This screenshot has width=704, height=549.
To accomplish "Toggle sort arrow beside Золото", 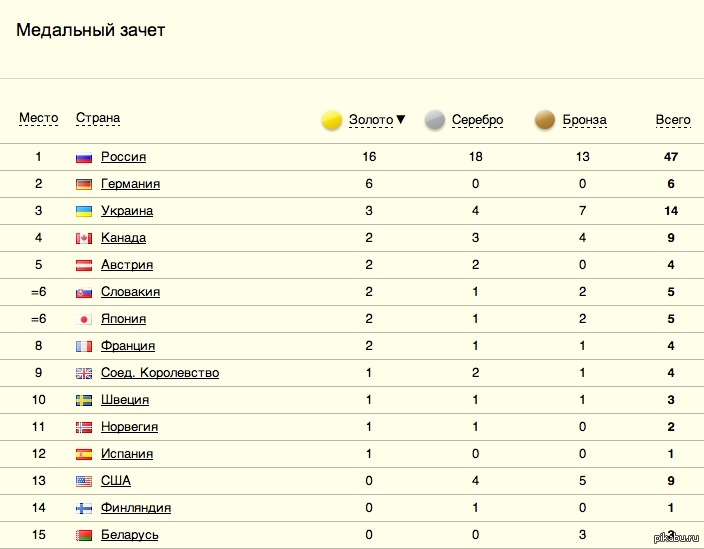I will (401, 119).
